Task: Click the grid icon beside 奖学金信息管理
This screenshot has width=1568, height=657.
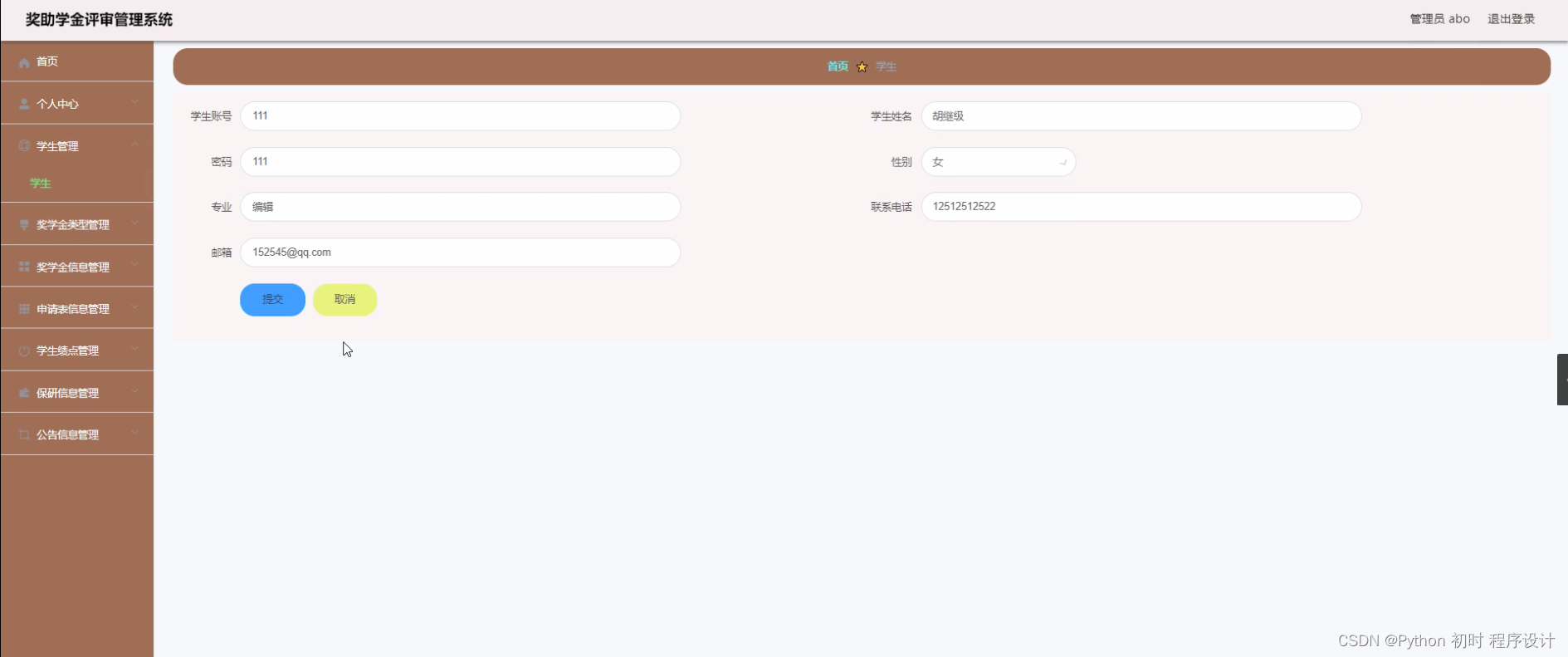Action: [x=24, y=267]
